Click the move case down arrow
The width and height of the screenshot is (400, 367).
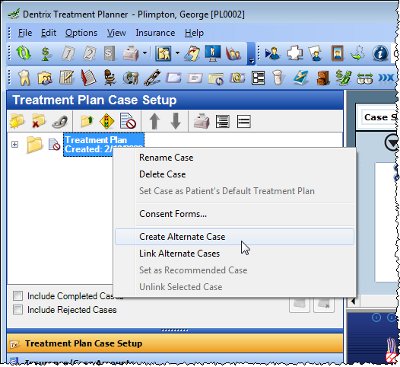pos(176,121)
